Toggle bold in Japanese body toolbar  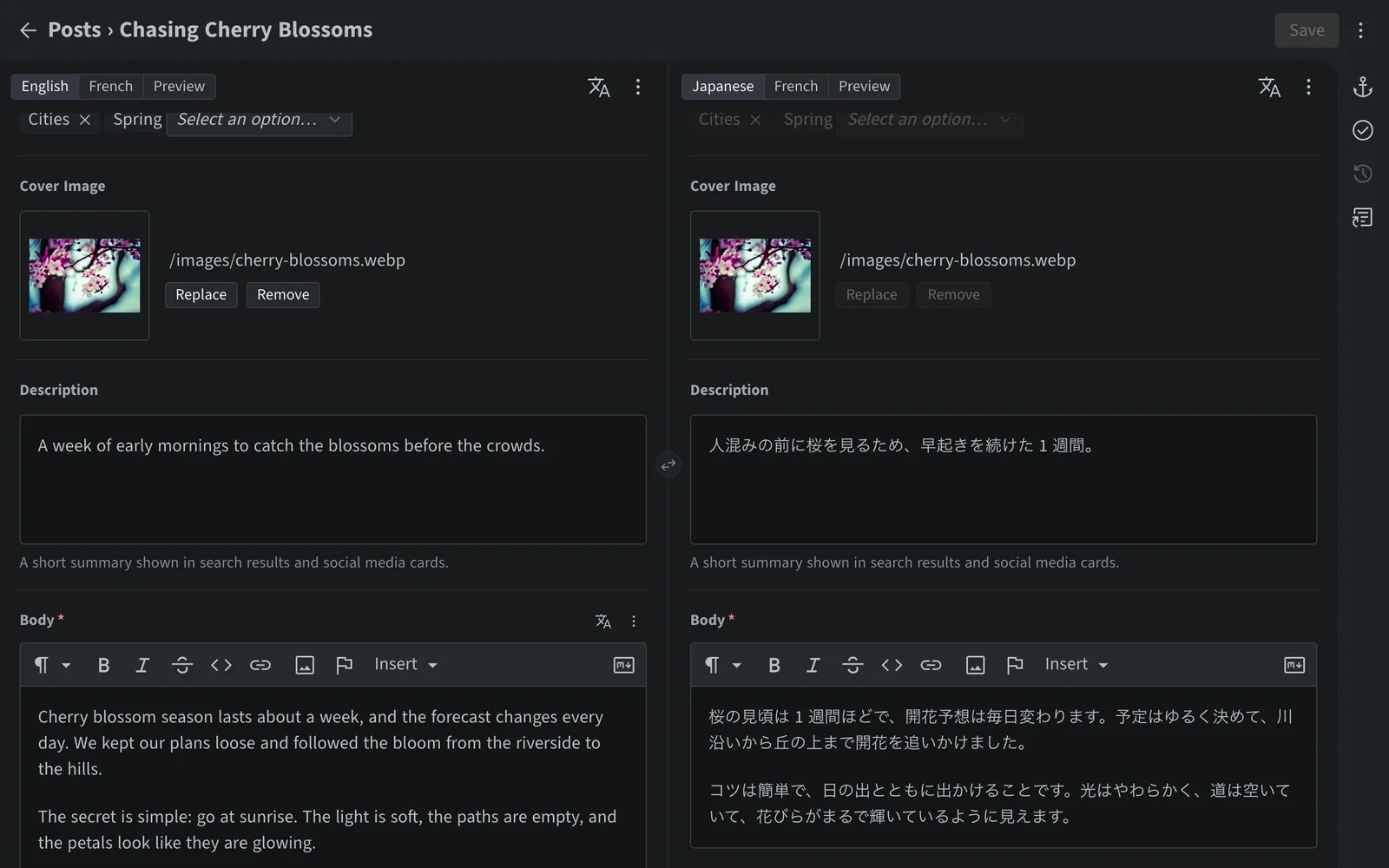(x=774, y=665)
